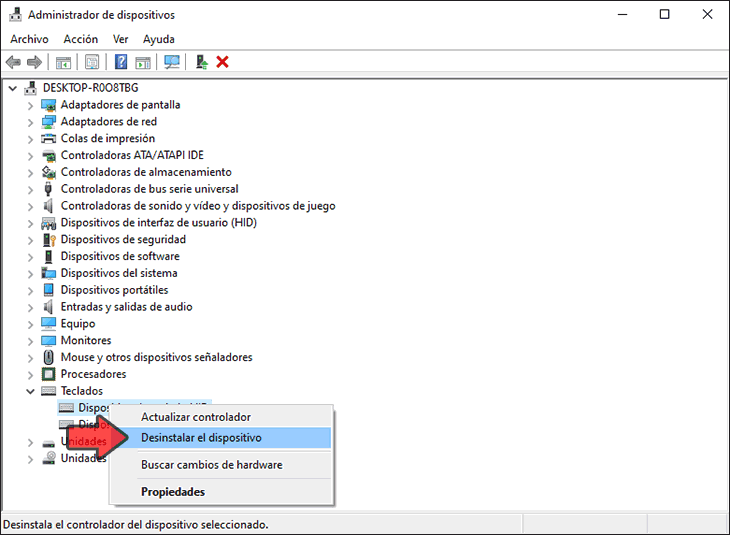Select the Monitores tree item
The width and height of the screenshot is (730, 535).
click(86, 340)
